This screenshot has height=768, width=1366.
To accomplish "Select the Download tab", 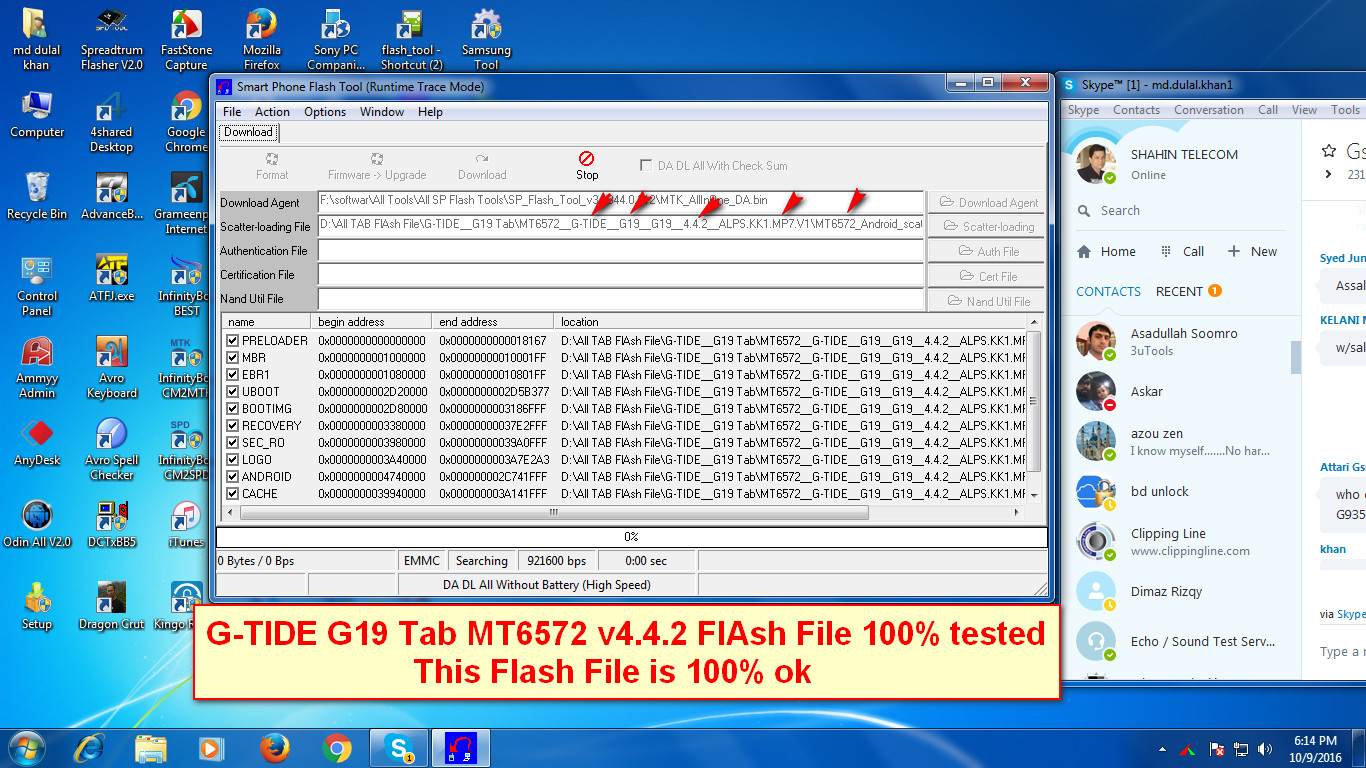I will (248, 132).
